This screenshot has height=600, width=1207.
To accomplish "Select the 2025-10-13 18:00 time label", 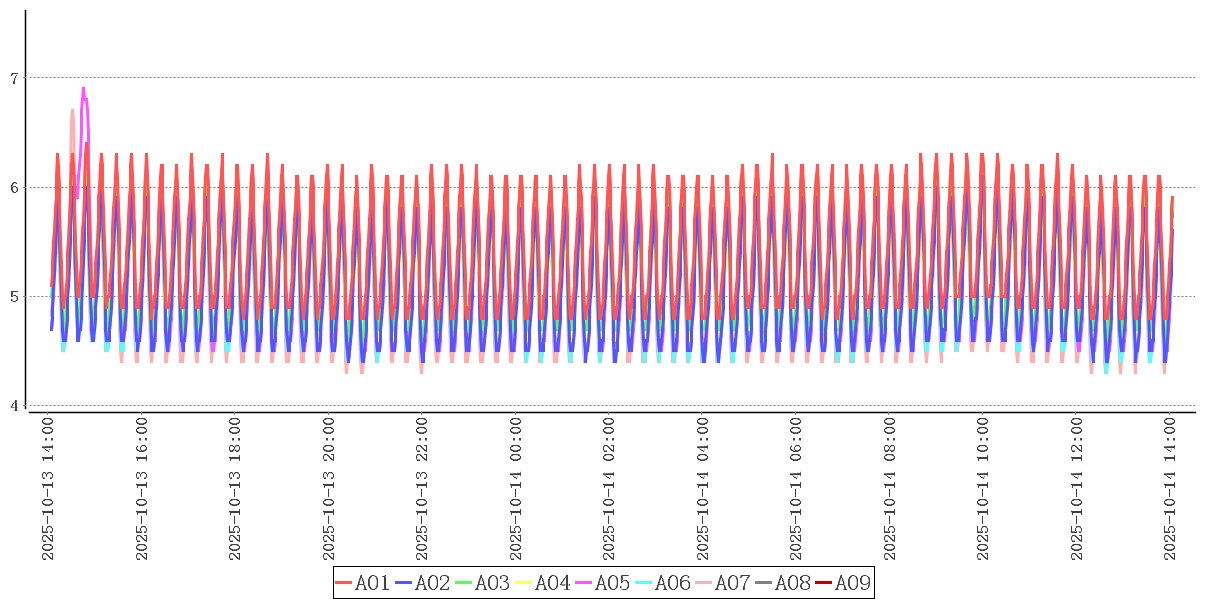I will [x=235, y=490].
